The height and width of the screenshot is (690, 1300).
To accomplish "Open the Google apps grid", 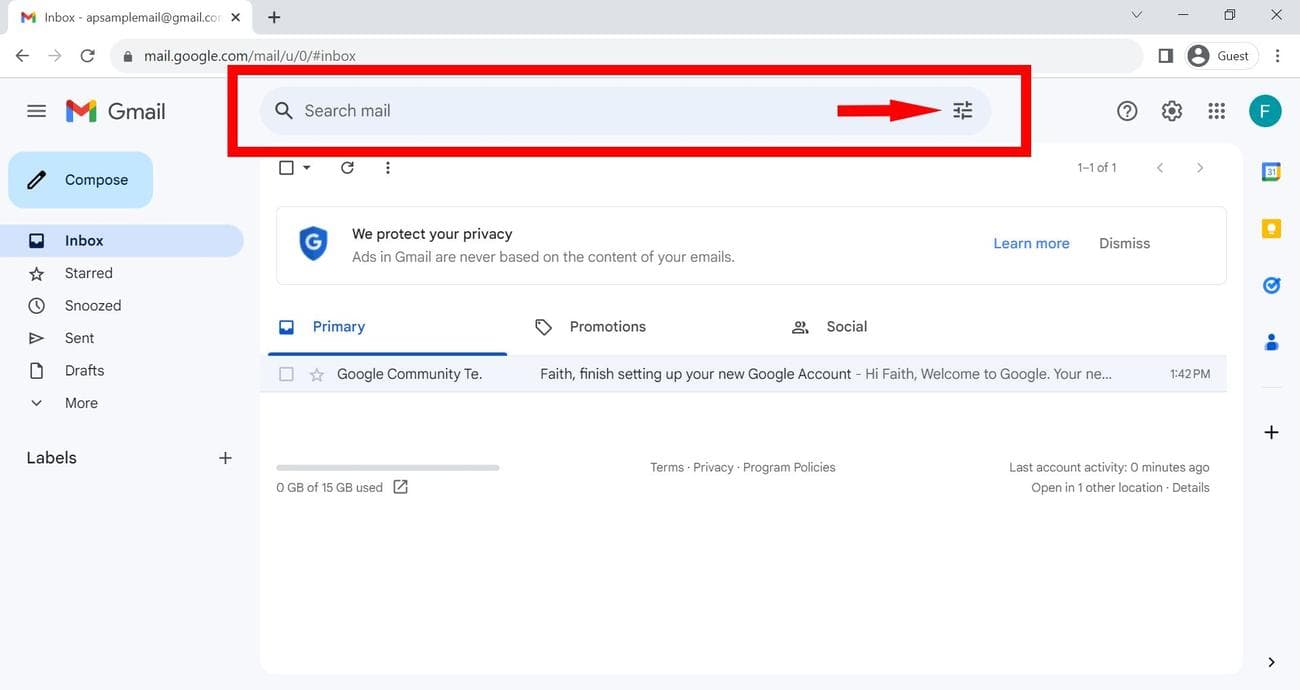I will (1216, 110).
